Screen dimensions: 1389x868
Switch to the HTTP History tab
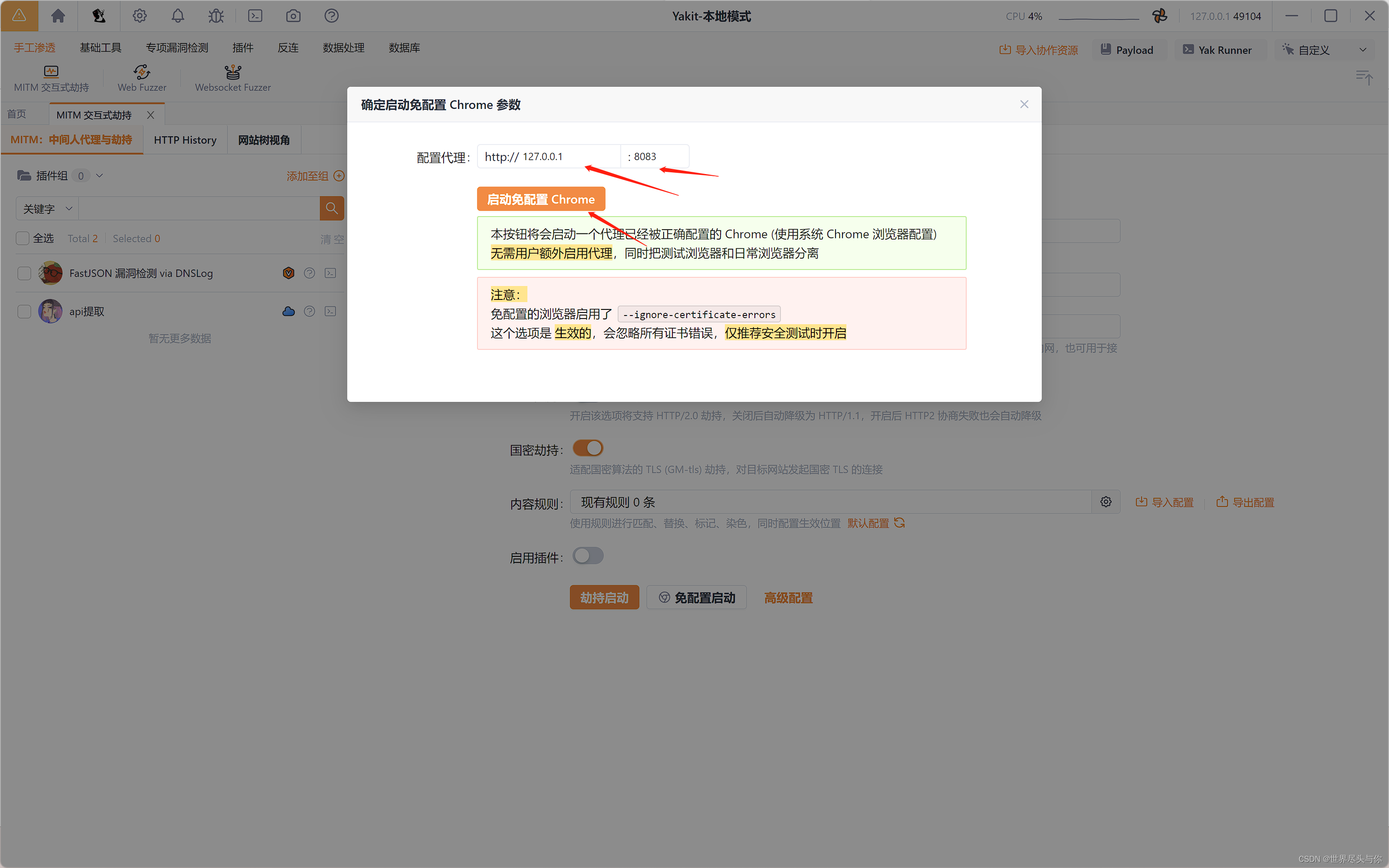coord(184,139)
